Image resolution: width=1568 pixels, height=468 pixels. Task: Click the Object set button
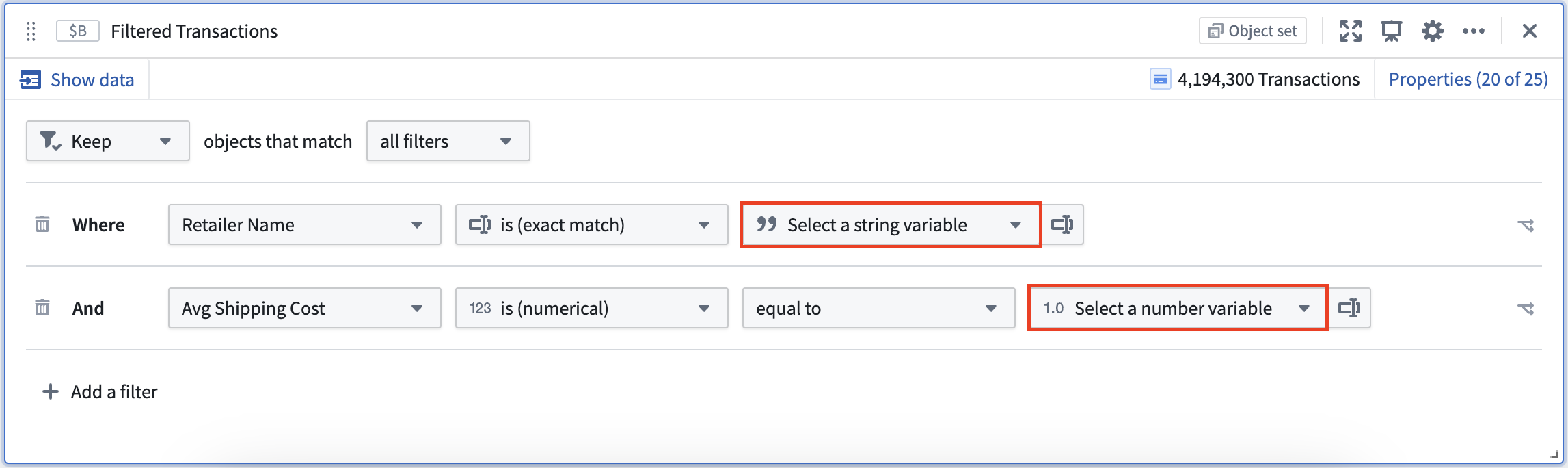tap(1252, 31)
